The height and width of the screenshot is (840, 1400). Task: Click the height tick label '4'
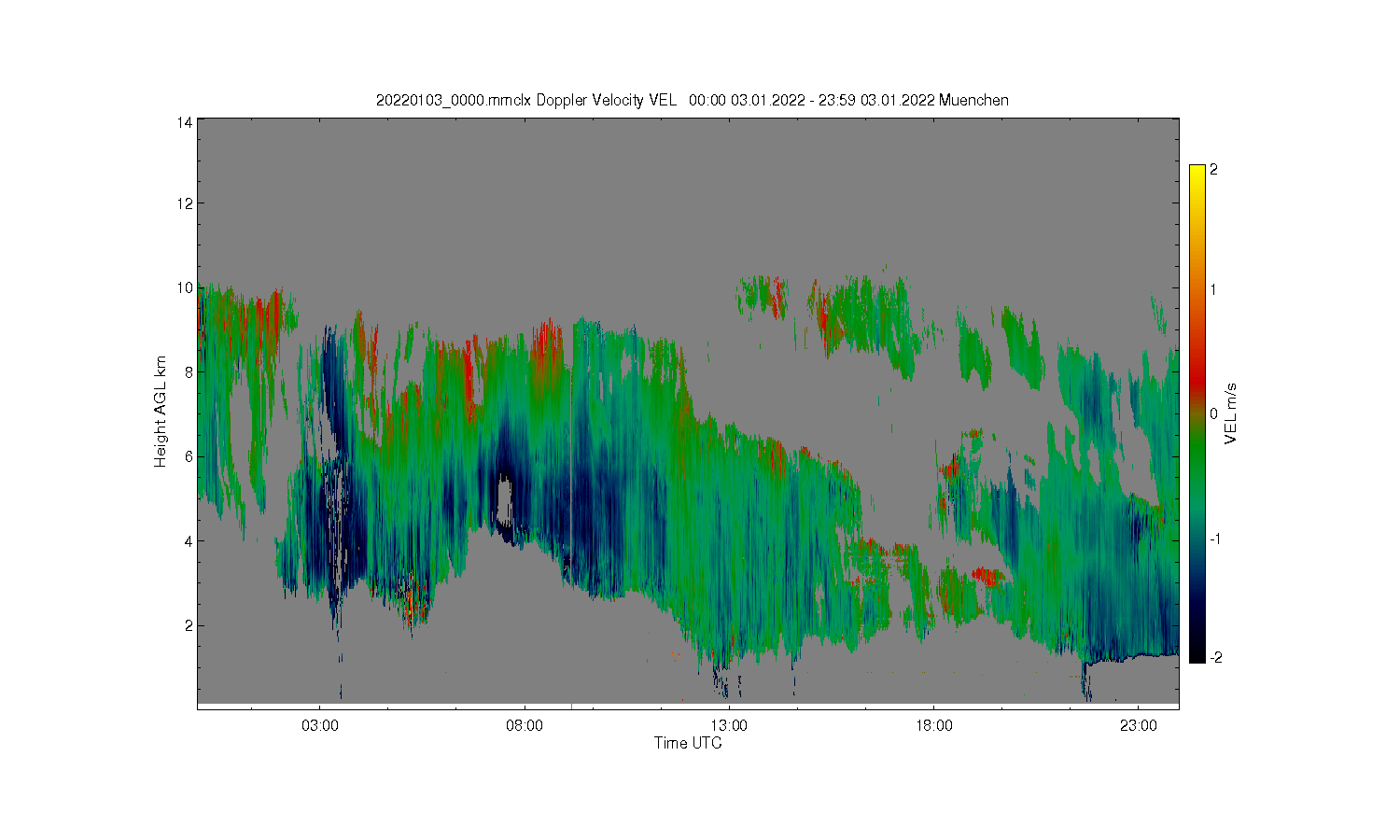point(189,541)
